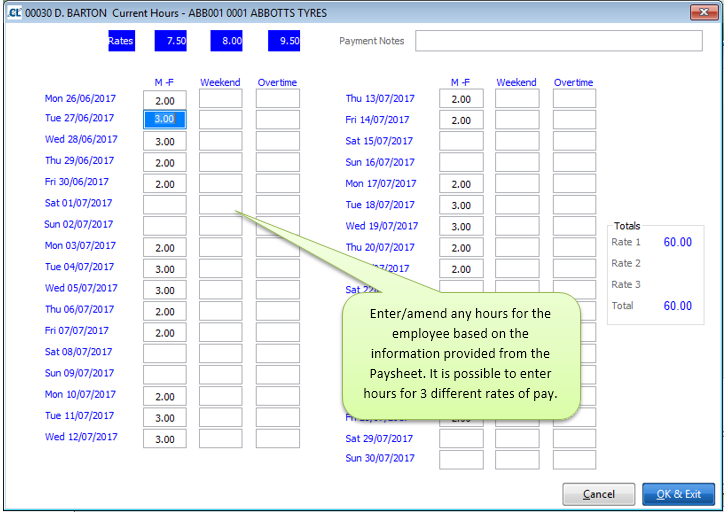Image resolution: width=726 pixels, height=514 pixels.
Task: Select the 7.50 rate box
Action: point(170,41)
